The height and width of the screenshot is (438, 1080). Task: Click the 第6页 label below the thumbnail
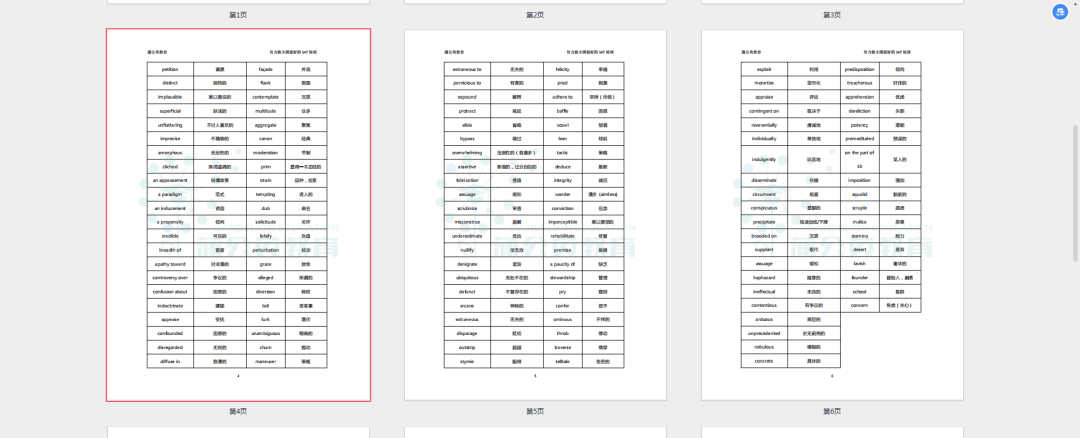(x=832, y=411)
